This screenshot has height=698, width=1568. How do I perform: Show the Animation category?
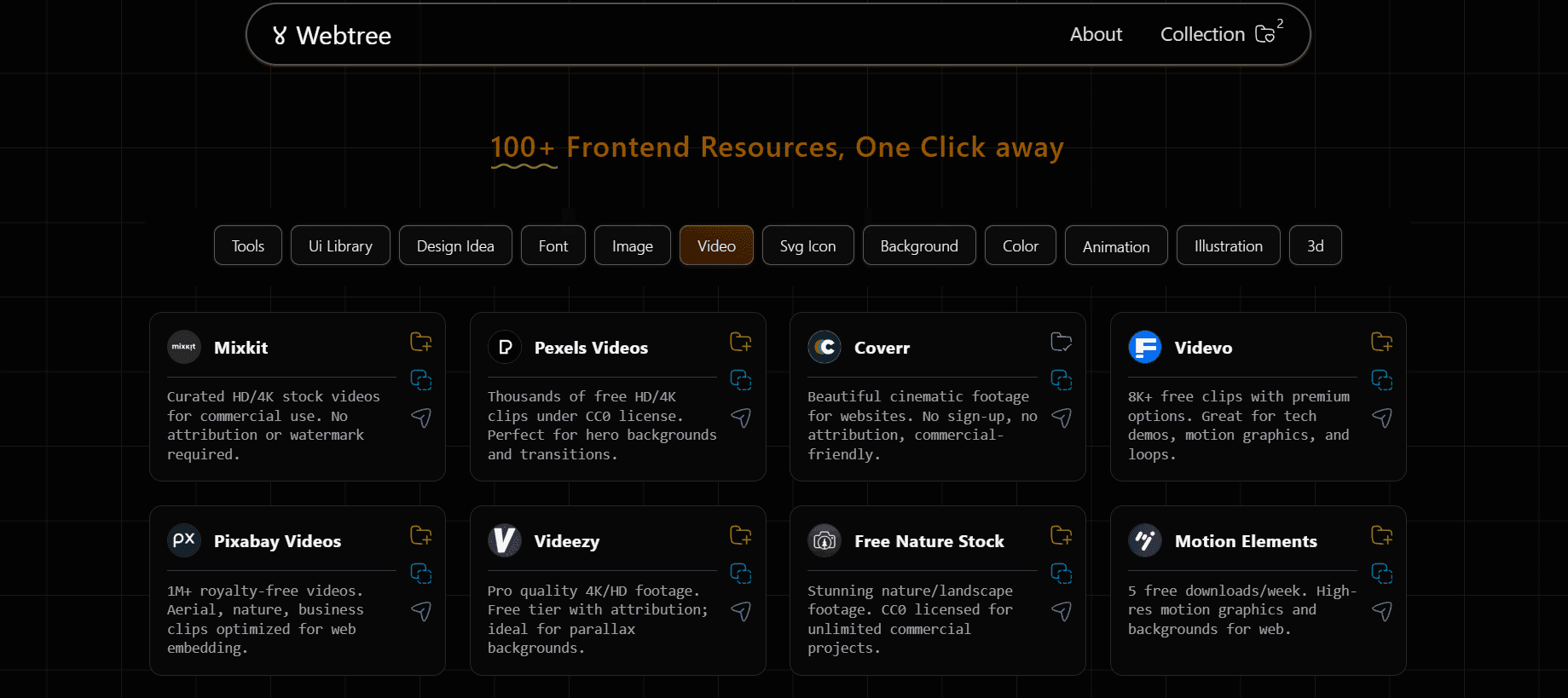(x=1116, y=245)
